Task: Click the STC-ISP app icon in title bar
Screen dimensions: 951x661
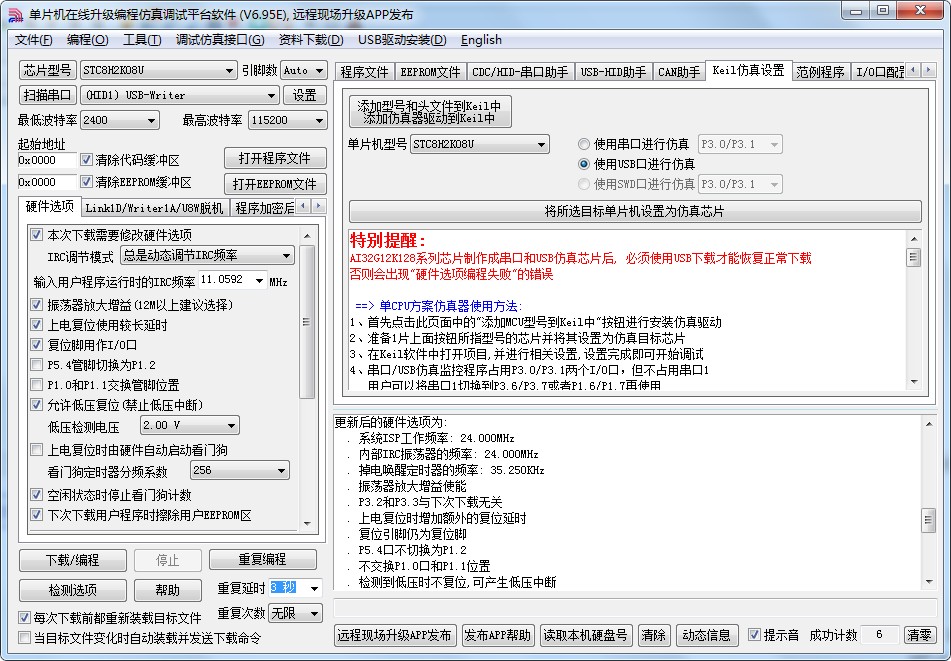Action: click(x=15, y=15)
